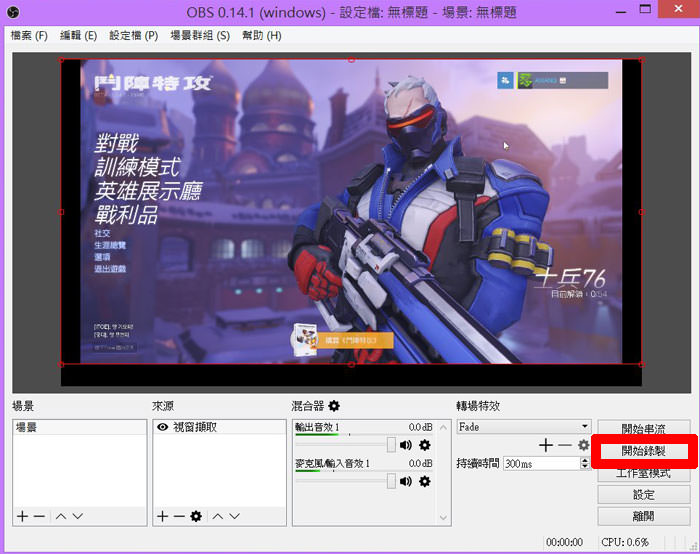Image resolution: width=700 pixels, height=554 pixels.
Task: Mute the 麥克風輸入音效 1 speaker icon
Action: point(406,481)
